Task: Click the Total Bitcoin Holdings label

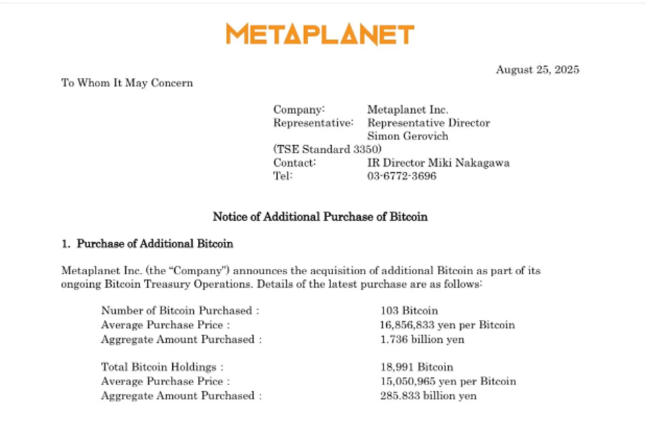Action: click(162, 367)
